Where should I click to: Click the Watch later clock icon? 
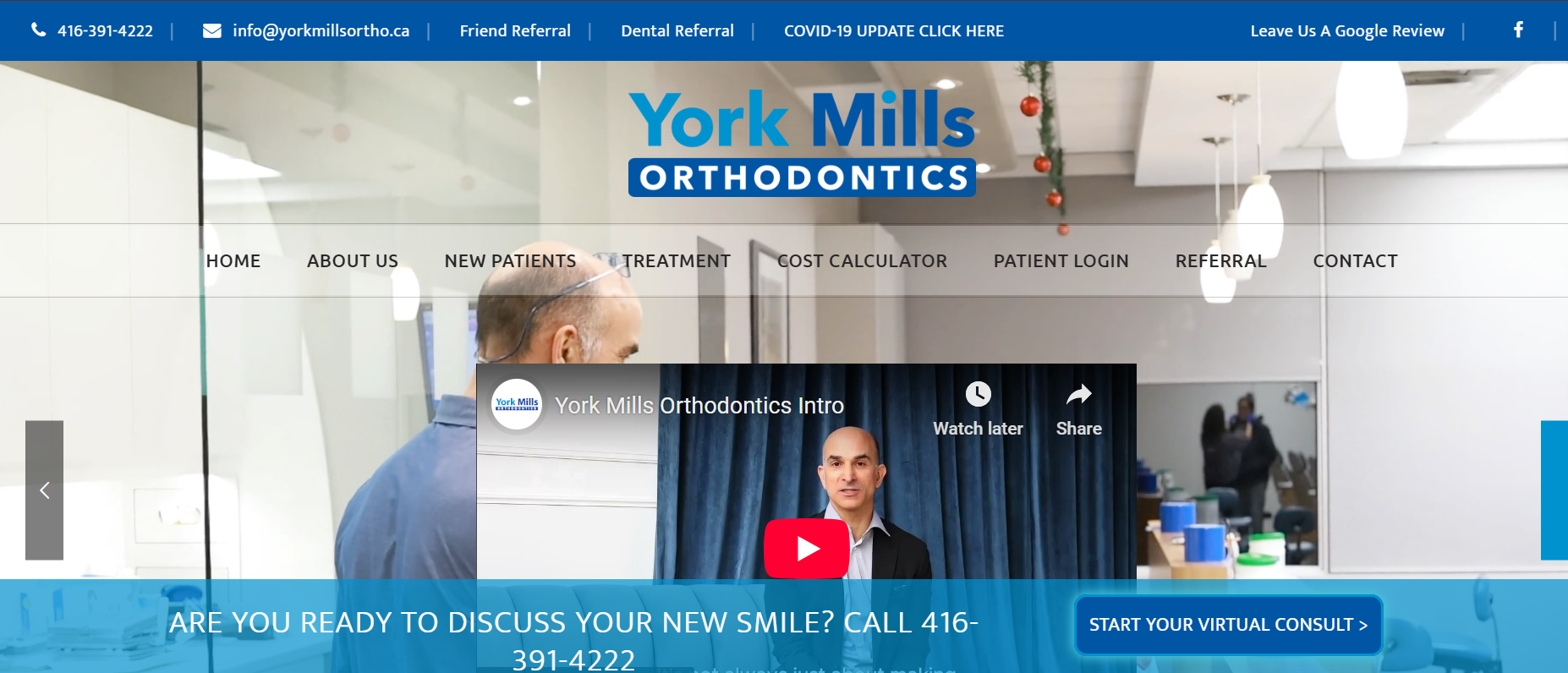pyautogui.click(x=979, y=394)
